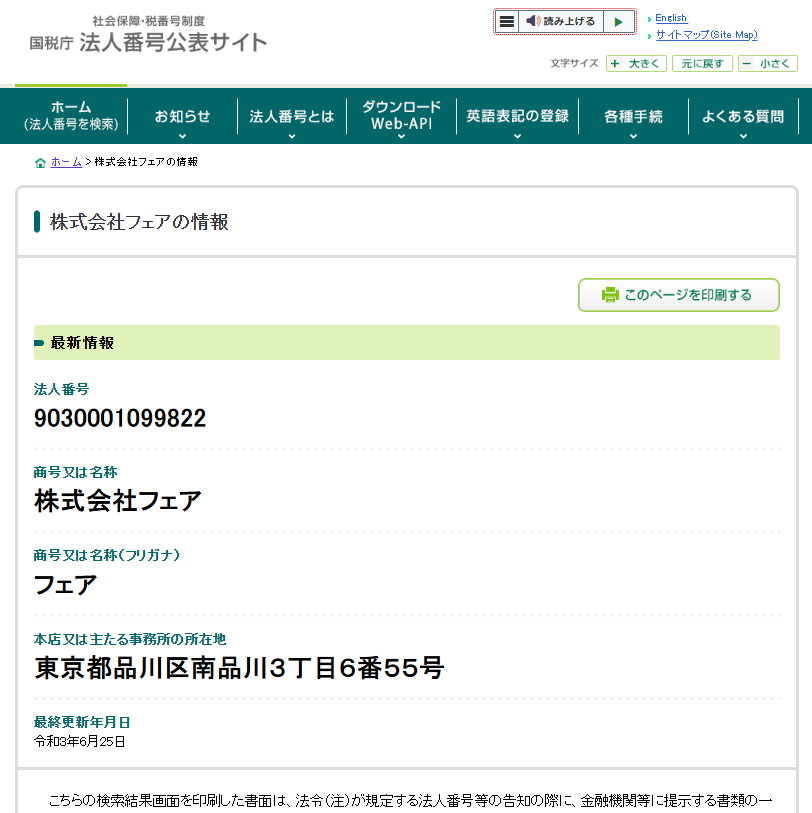Switch to the English site link

[x=670, y=18]
